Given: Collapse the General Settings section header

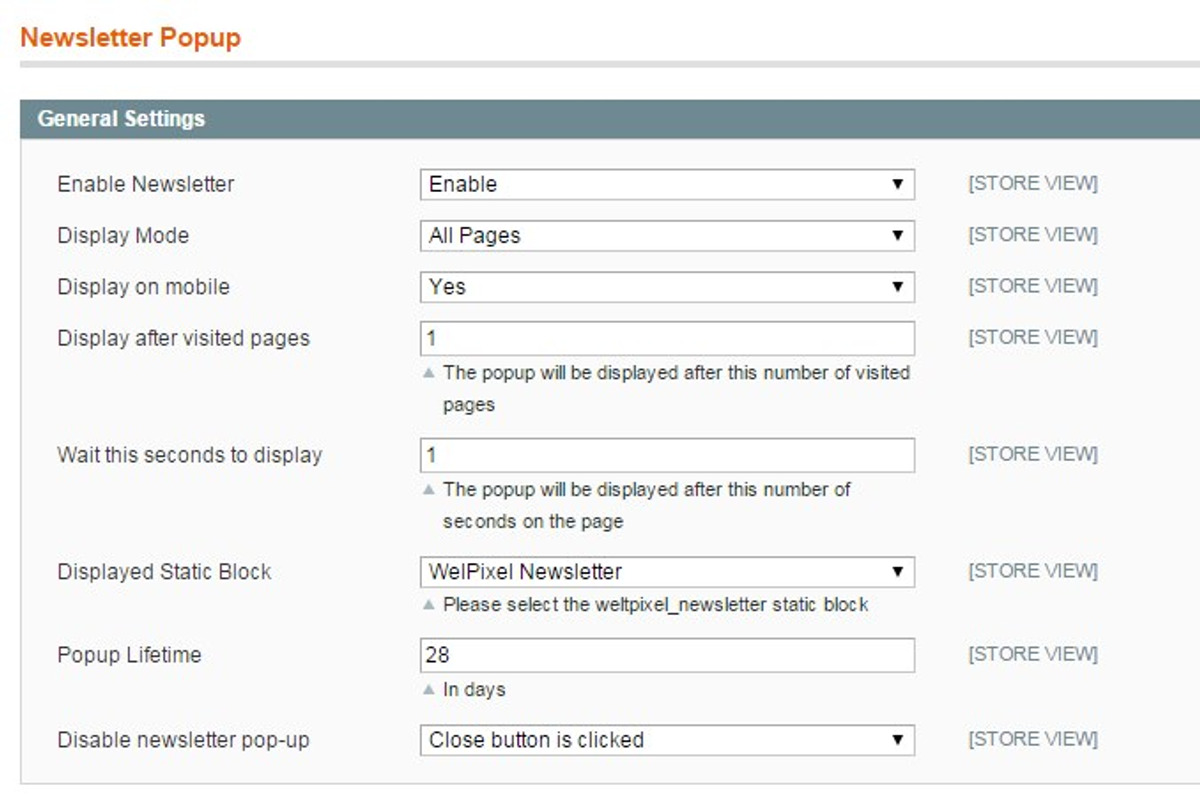Looking at the screenshot, I should point(610,119).
